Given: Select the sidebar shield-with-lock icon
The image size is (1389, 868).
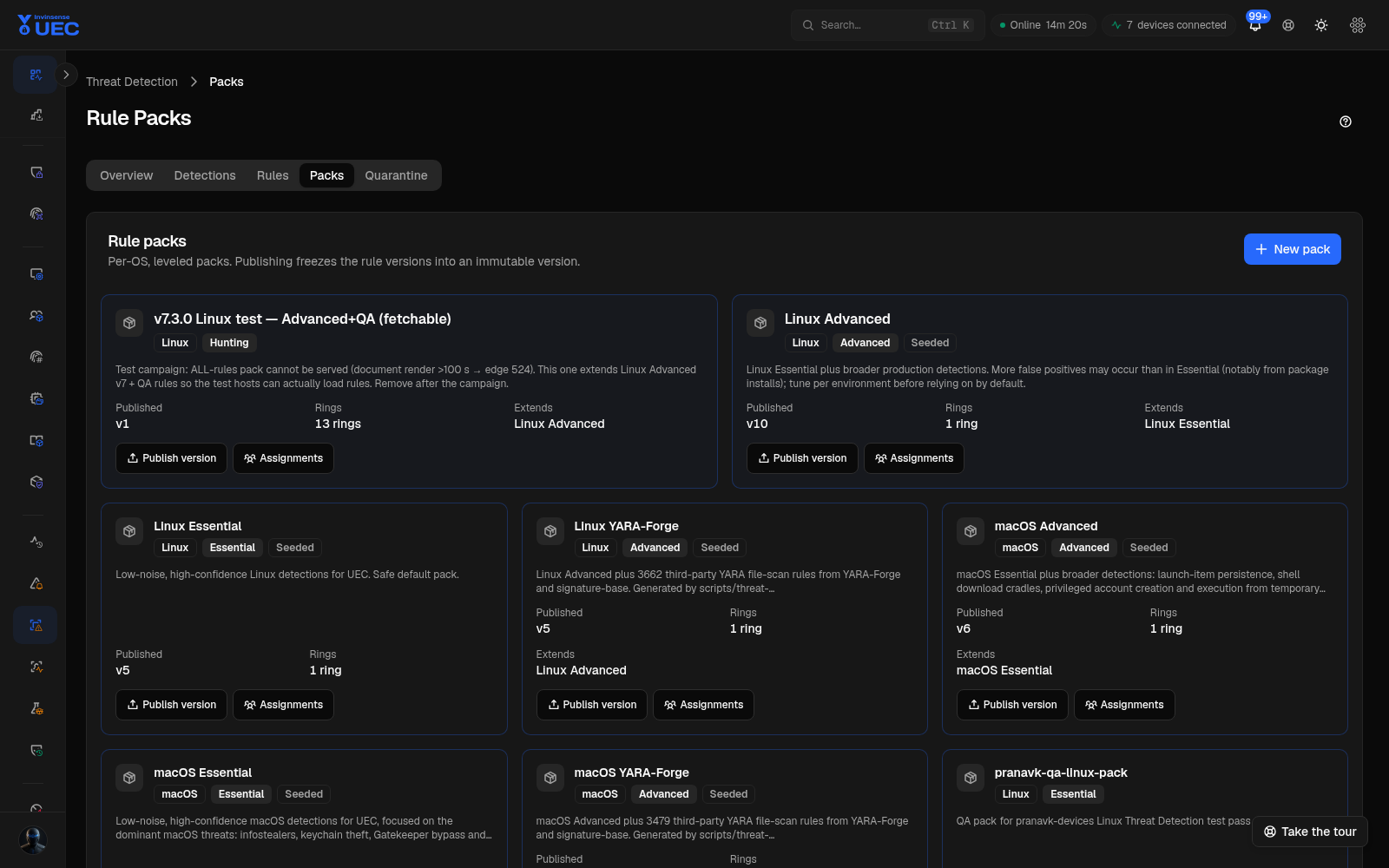Looking at the screenshot, I should point(36,172).
